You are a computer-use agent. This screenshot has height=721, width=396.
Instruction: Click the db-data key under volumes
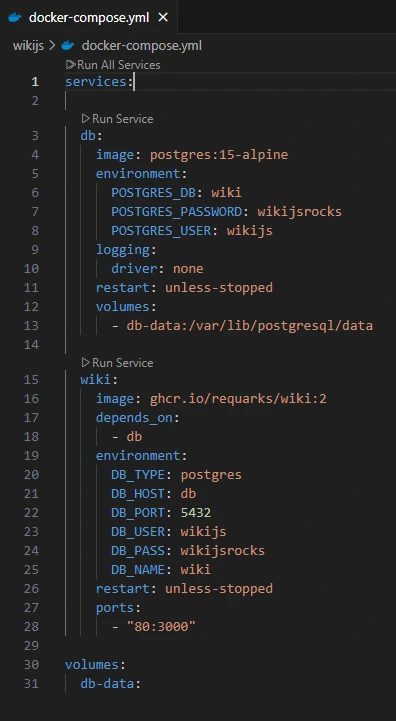click(x=108, y=683)
